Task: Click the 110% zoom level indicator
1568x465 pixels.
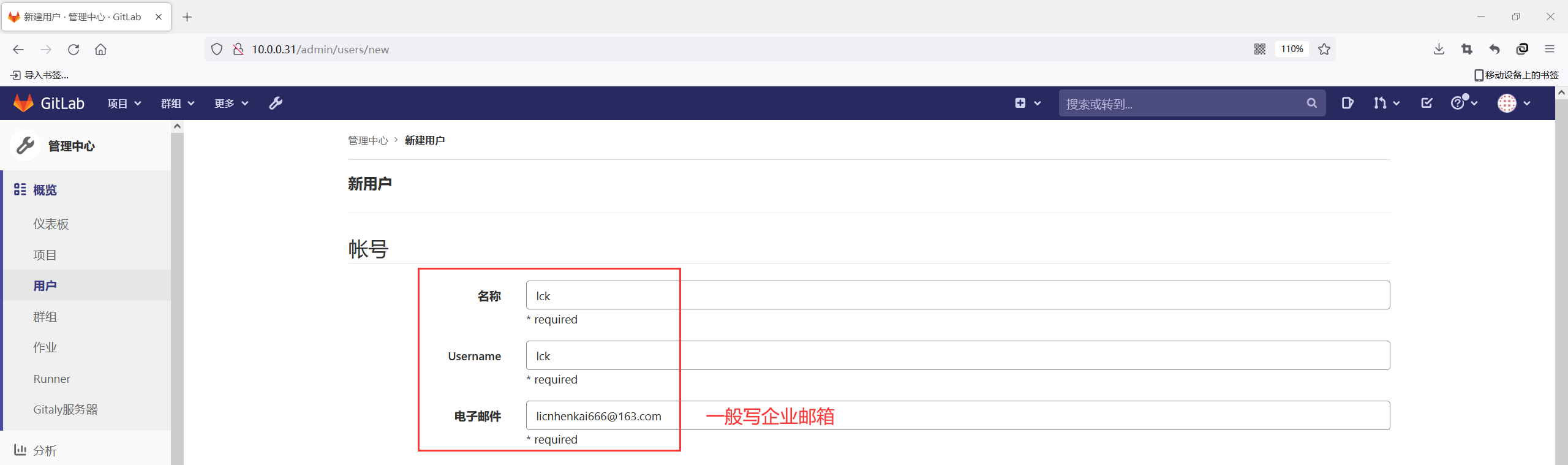Action: [x=1292, y=49]
